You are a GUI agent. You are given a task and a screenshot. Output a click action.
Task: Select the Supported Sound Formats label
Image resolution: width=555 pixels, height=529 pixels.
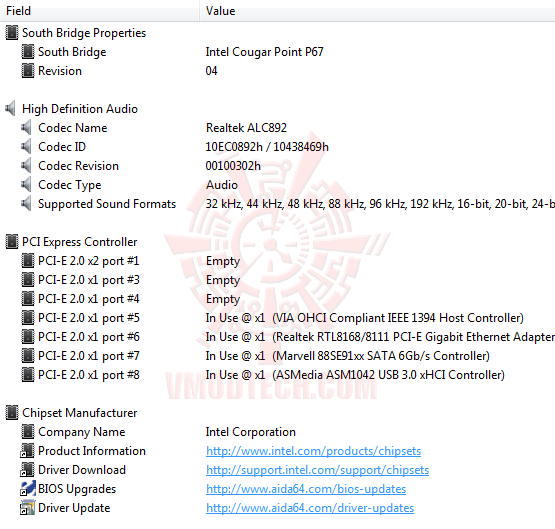point(107,204)
